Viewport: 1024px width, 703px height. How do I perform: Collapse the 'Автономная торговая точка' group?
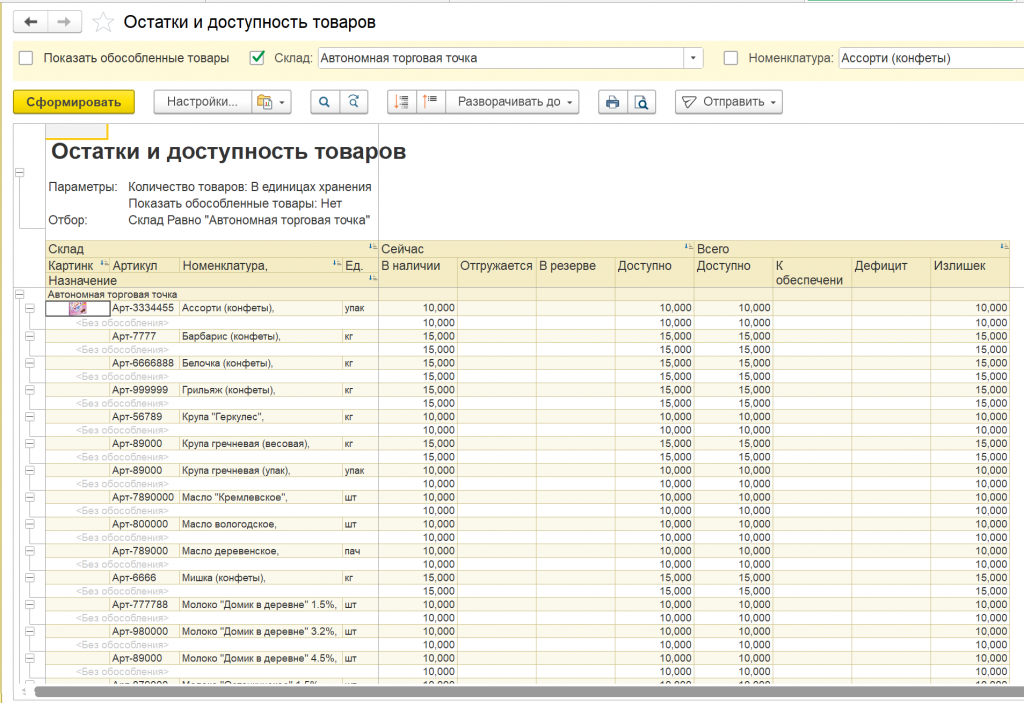point(18,295)
